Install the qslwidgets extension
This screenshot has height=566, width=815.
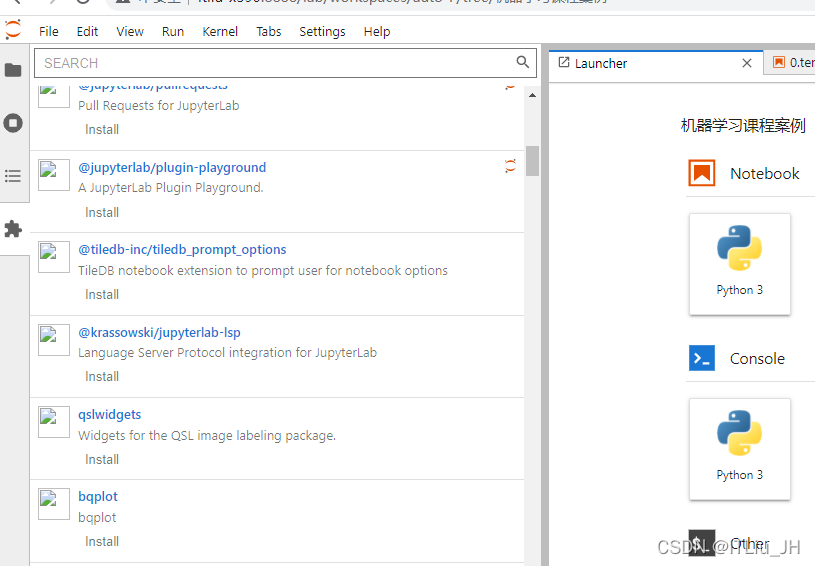coord(102,459)
